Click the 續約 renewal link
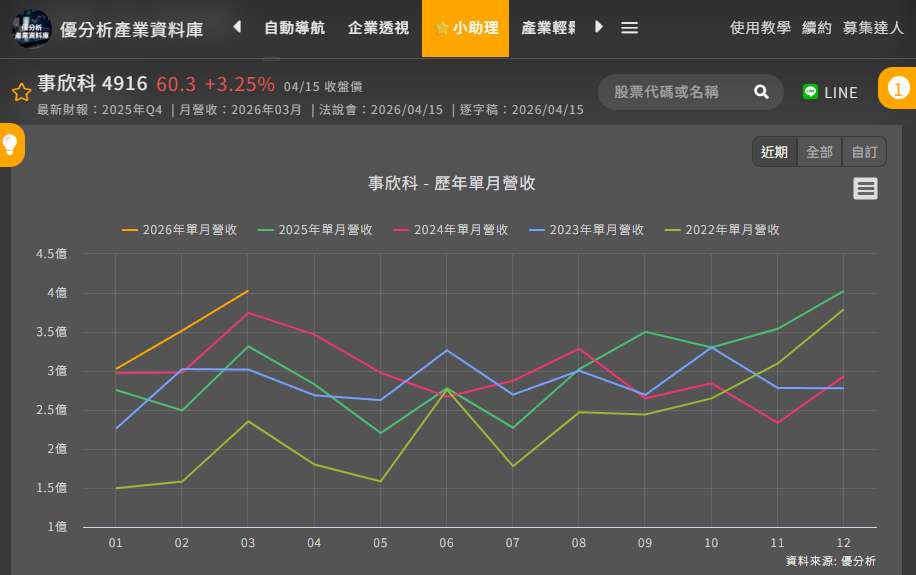916x575 pixels. tap(816, 28)
